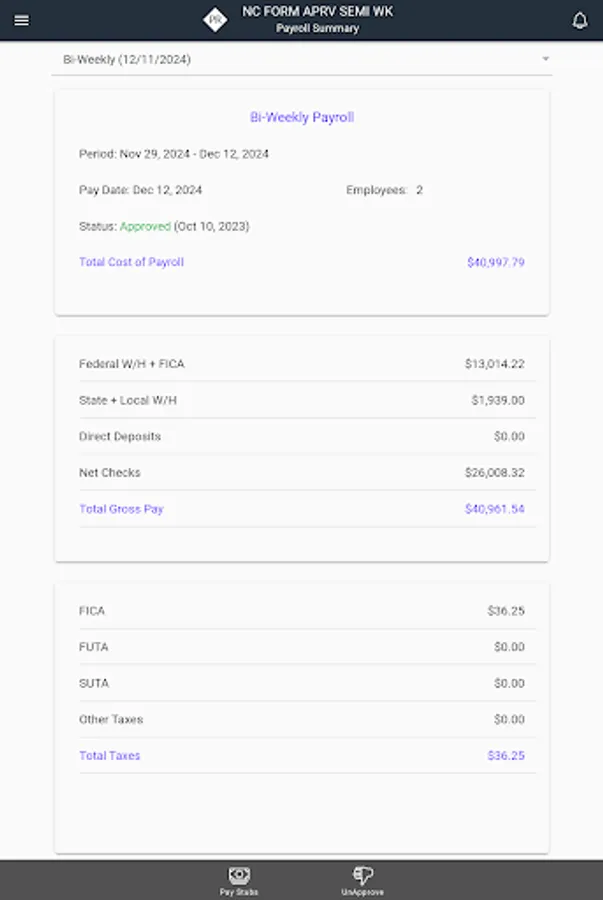Click the dropdown arrow beside Bi-Weekly (12/11/2024)
This screenshot has width=603, height=900.
546,59
